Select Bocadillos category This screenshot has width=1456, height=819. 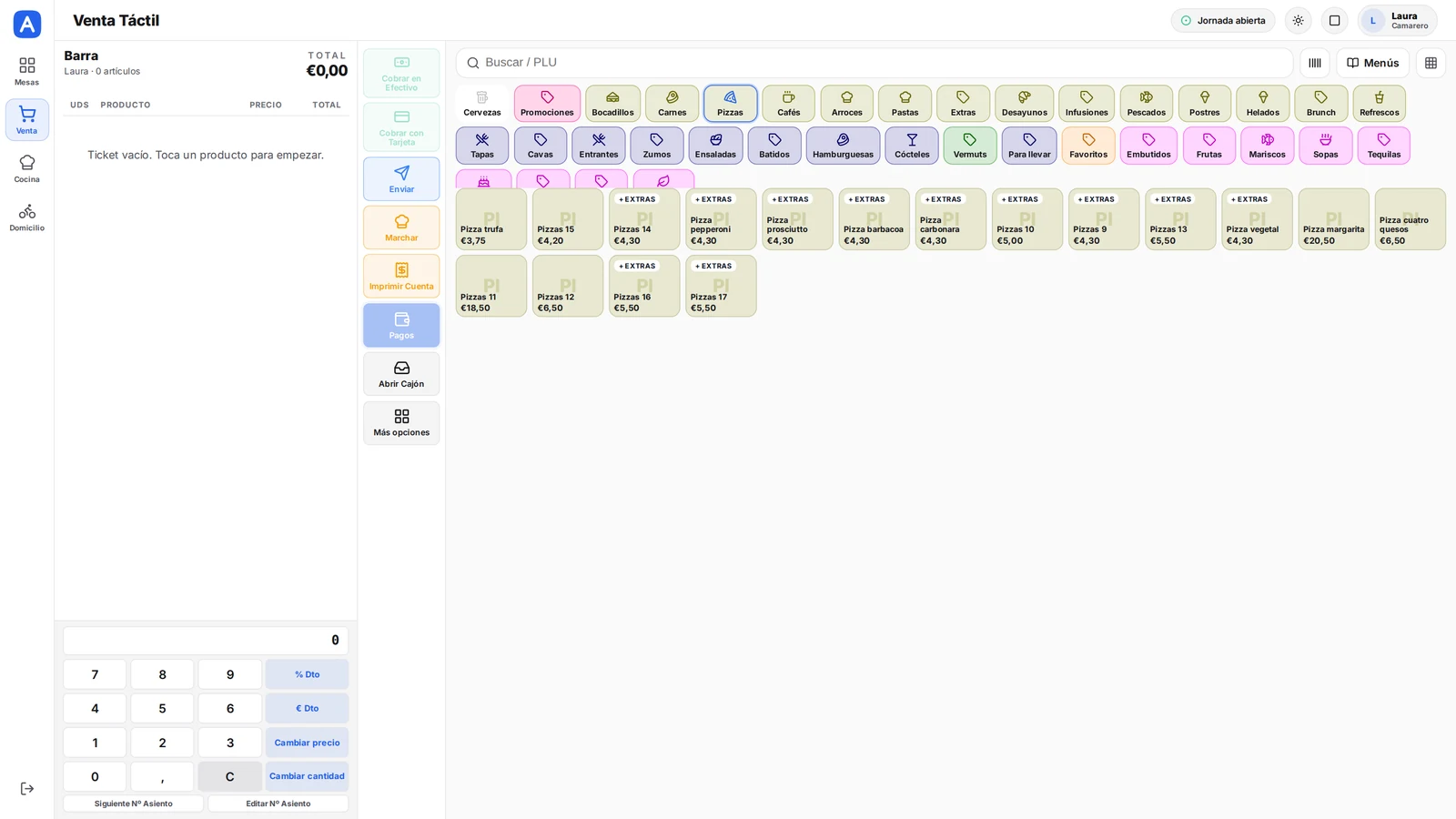(612, 104)
